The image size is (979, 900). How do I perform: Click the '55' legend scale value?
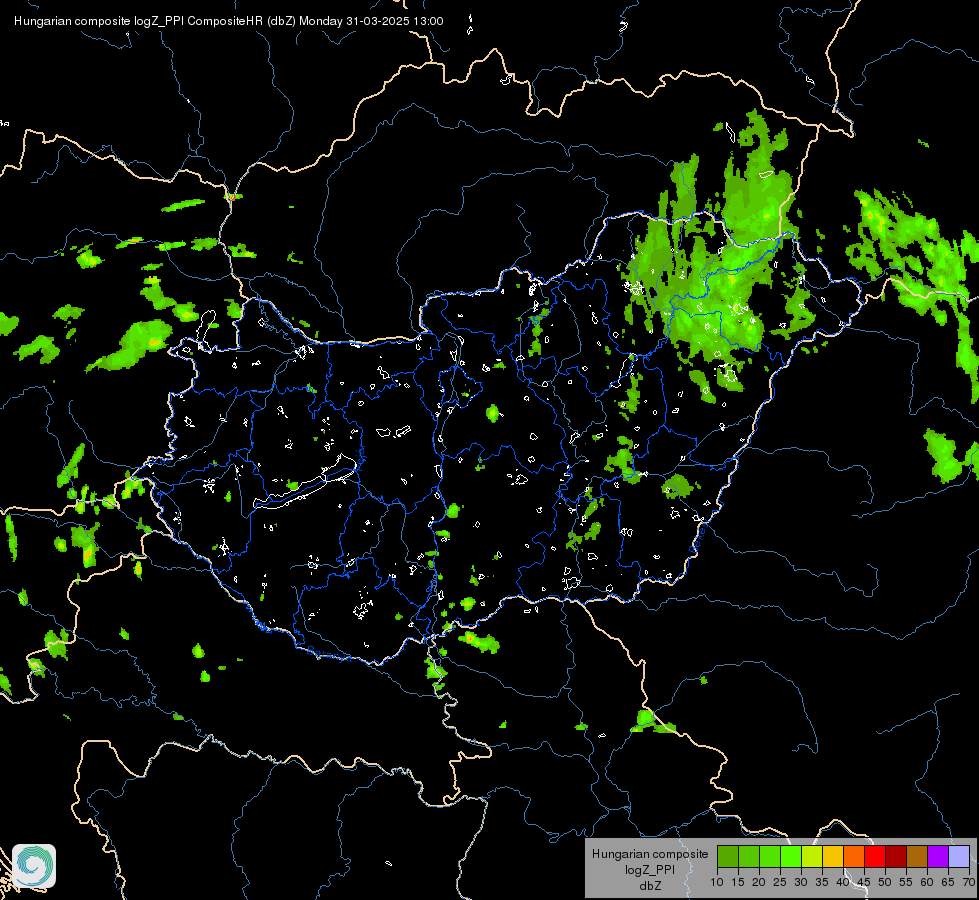tap(906, 882)
